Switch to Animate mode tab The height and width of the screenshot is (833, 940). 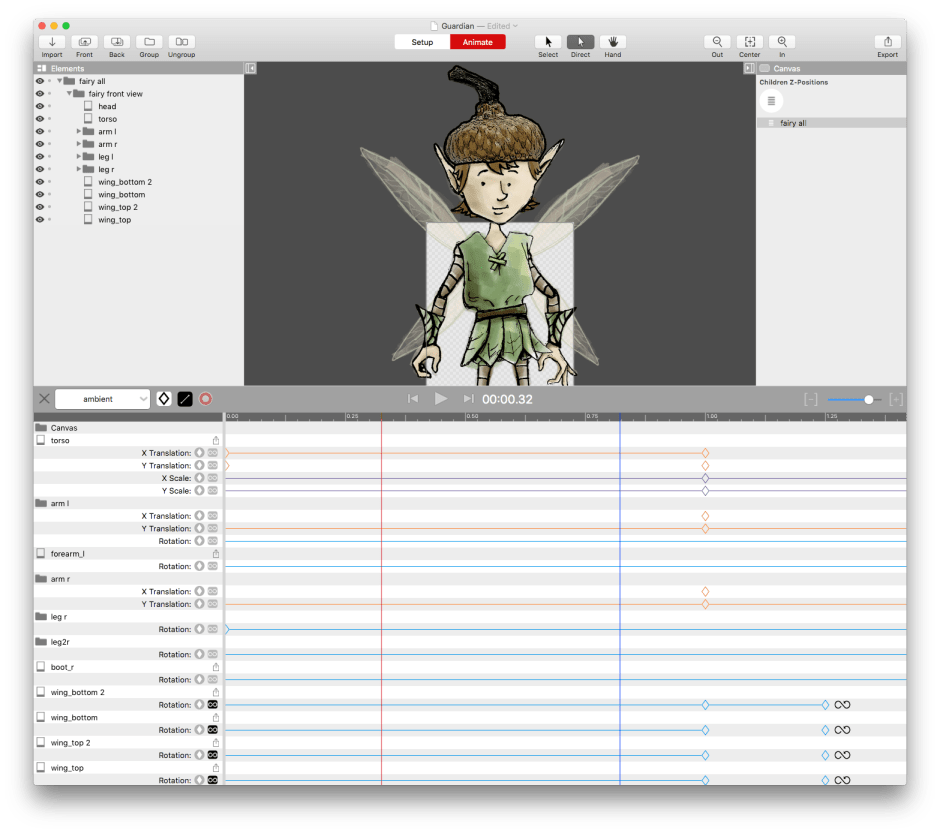click(477, 42)
